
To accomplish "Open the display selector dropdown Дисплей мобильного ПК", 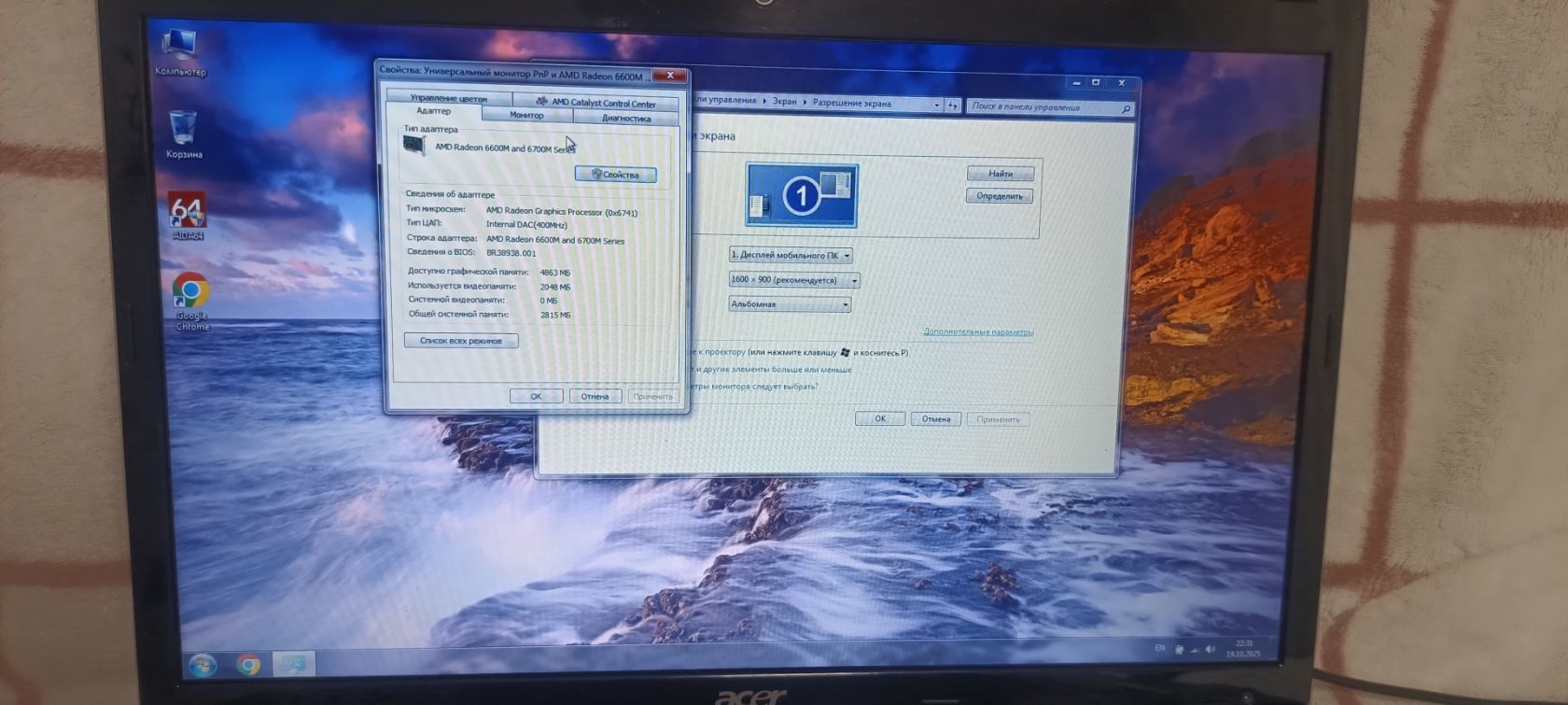I will (791, 255).
